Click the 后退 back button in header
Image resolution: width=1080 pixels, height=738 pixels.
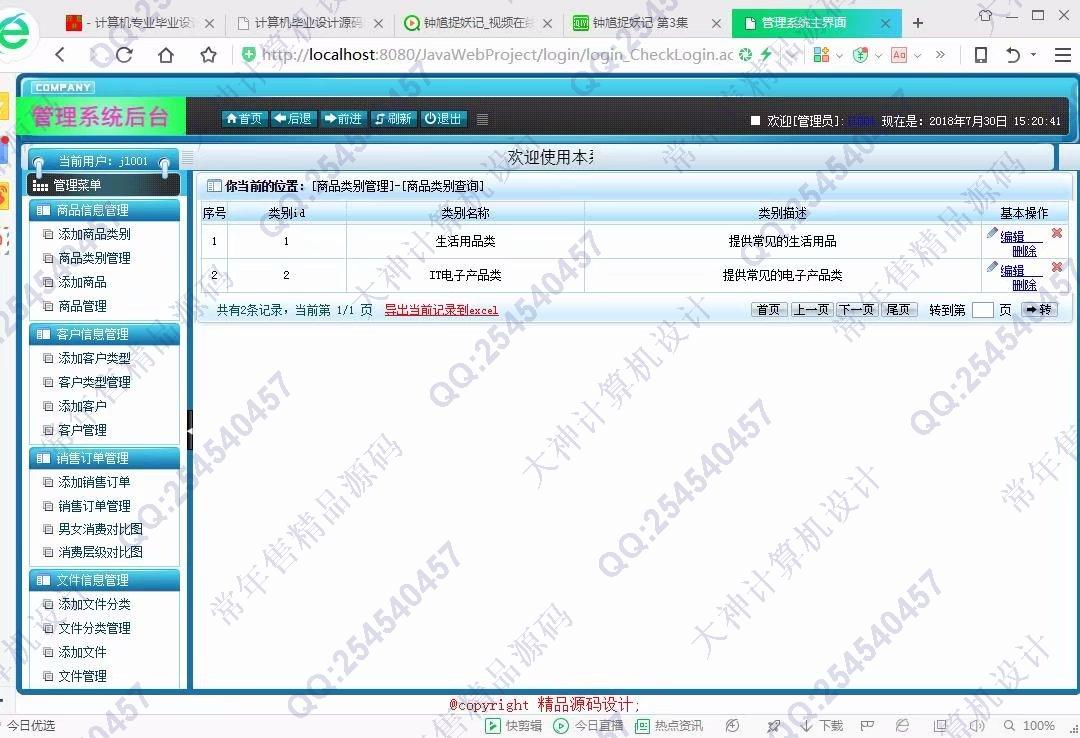point(293,119)
